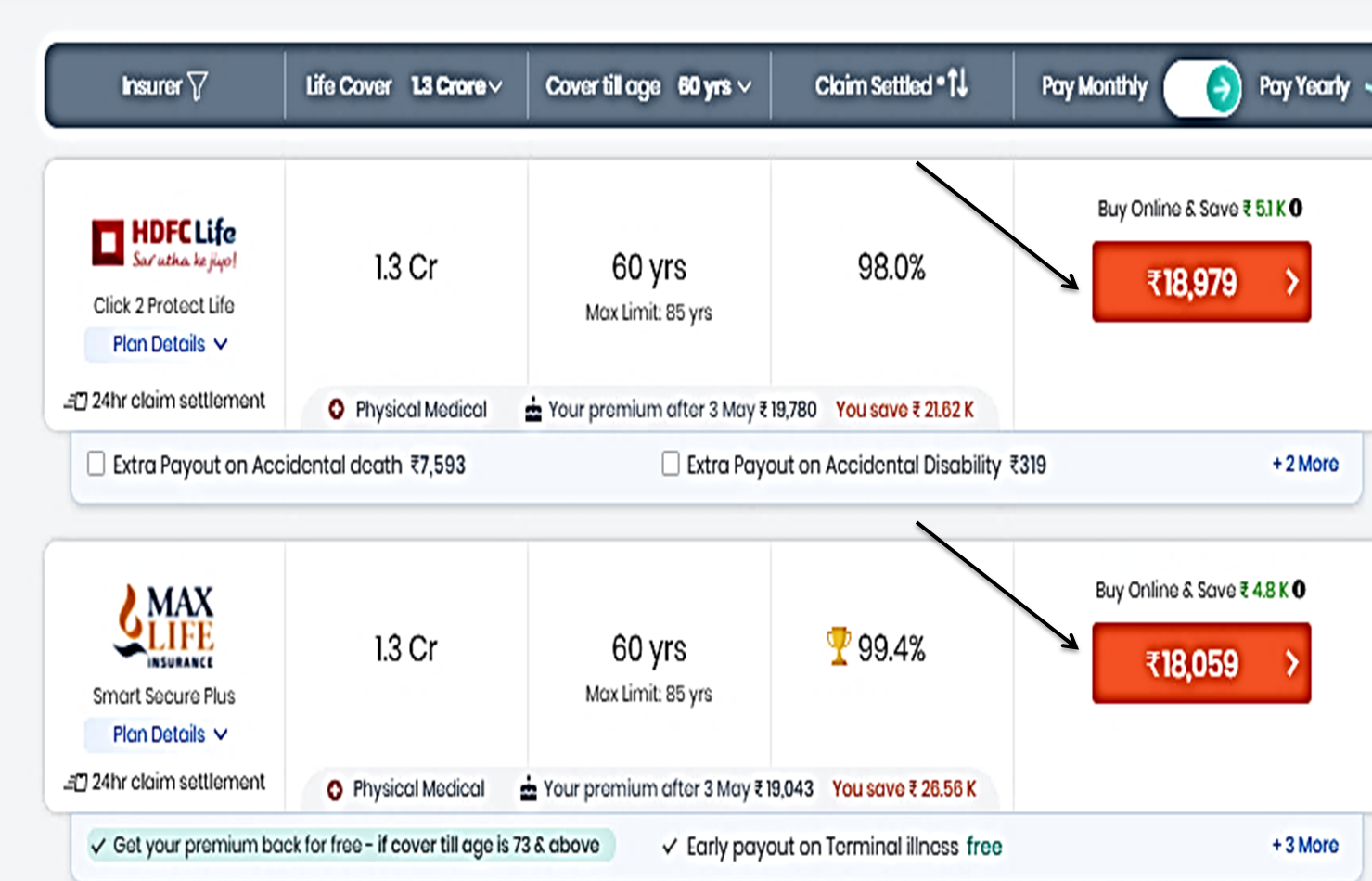Buy Max Life plan at ₹18,059
The image size is (1372, 881).
point(1201,663)
